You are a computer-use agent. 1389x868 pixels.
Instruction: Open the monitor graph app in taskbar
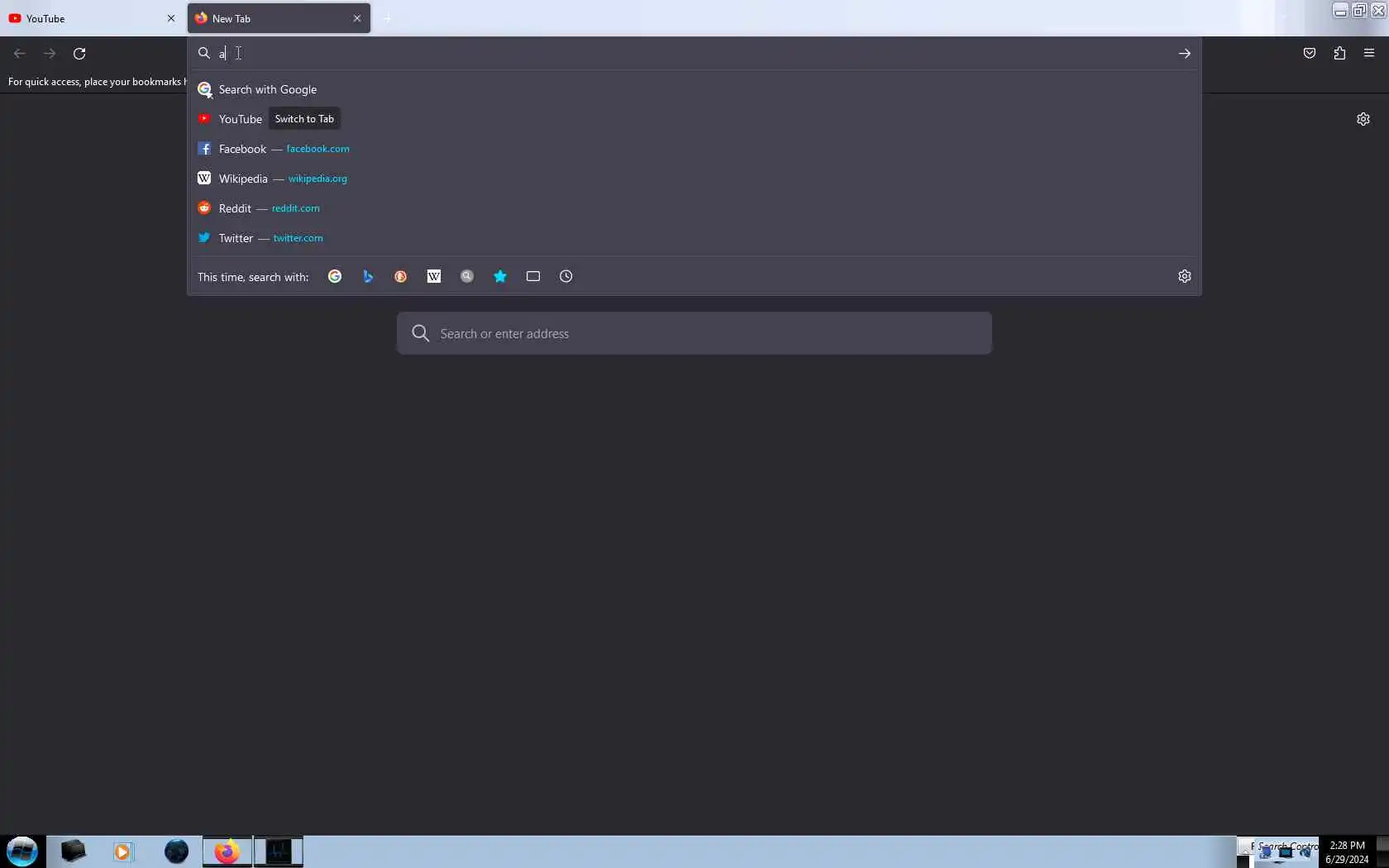(279, 851)
